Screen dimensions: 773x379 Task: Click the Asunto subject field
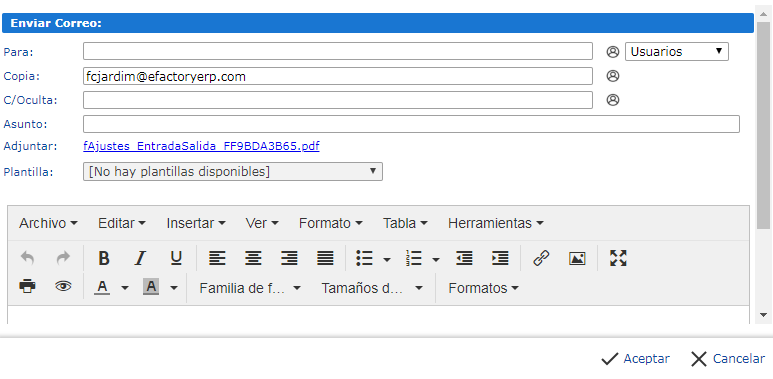tap(411, 124)
